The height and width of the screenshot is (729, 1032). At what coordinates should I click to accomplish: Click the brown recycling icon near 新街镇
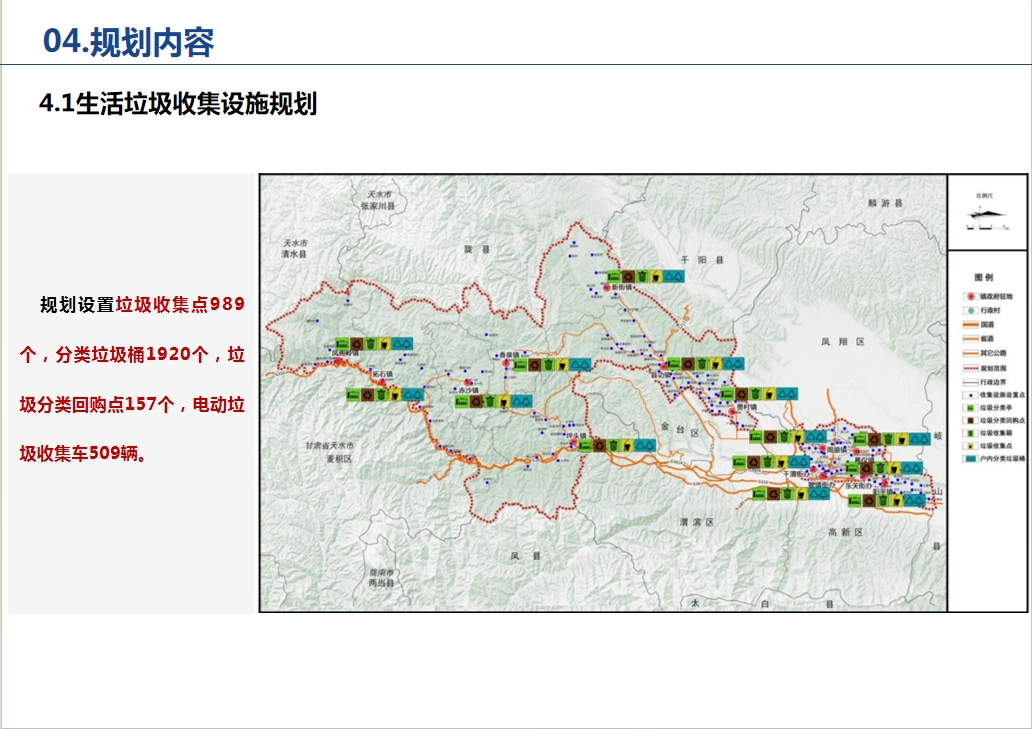(629, 276)
